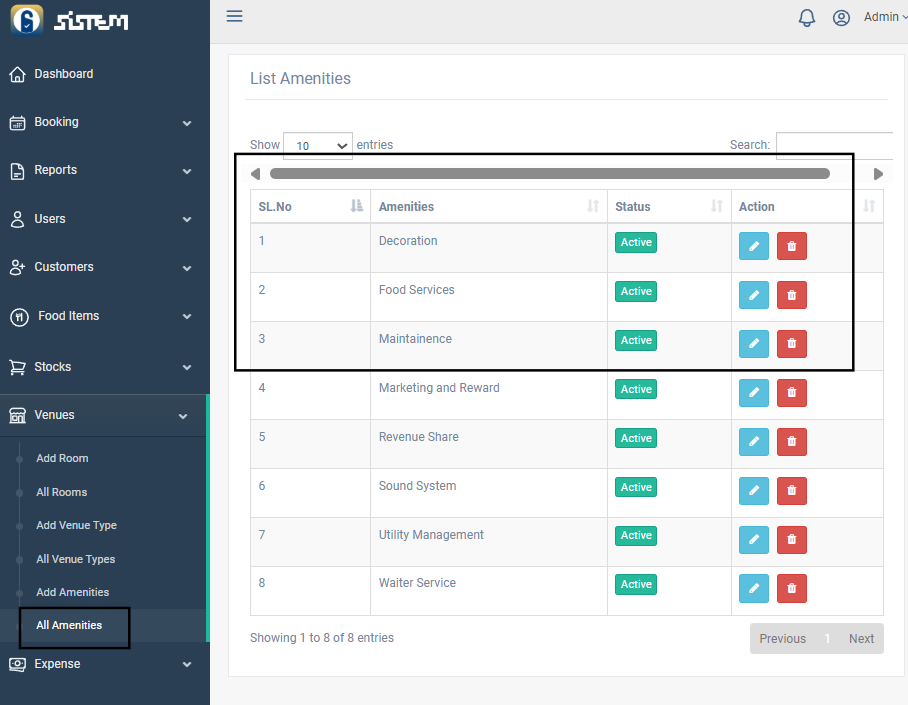The width and height of the screenshot is (908, 705).
Task: Open Add Venue Type submenu item
Action: coord(76,525)
